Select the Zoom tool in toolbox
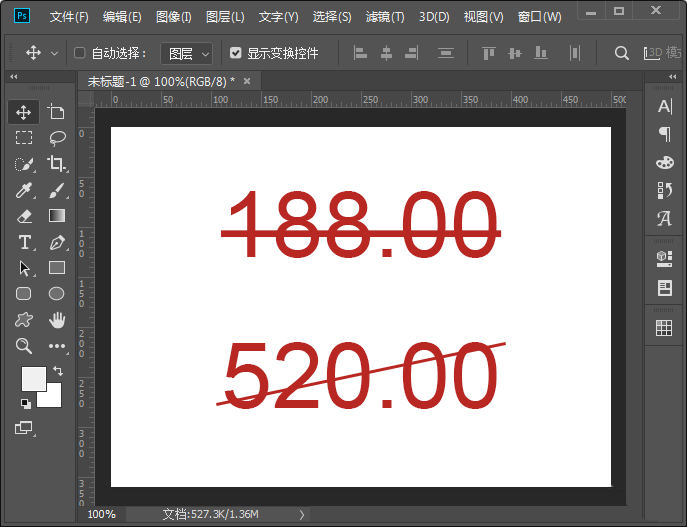The height and width of the screenshot is (527, 687). pos(24,346)
